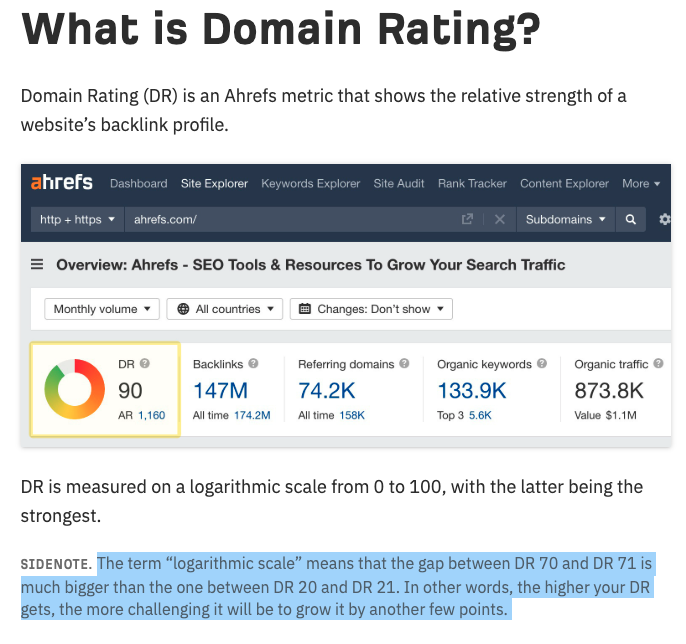Open URL in new tab icon
The height and width of the screenshot is (644, 686).
pos(467,219)
